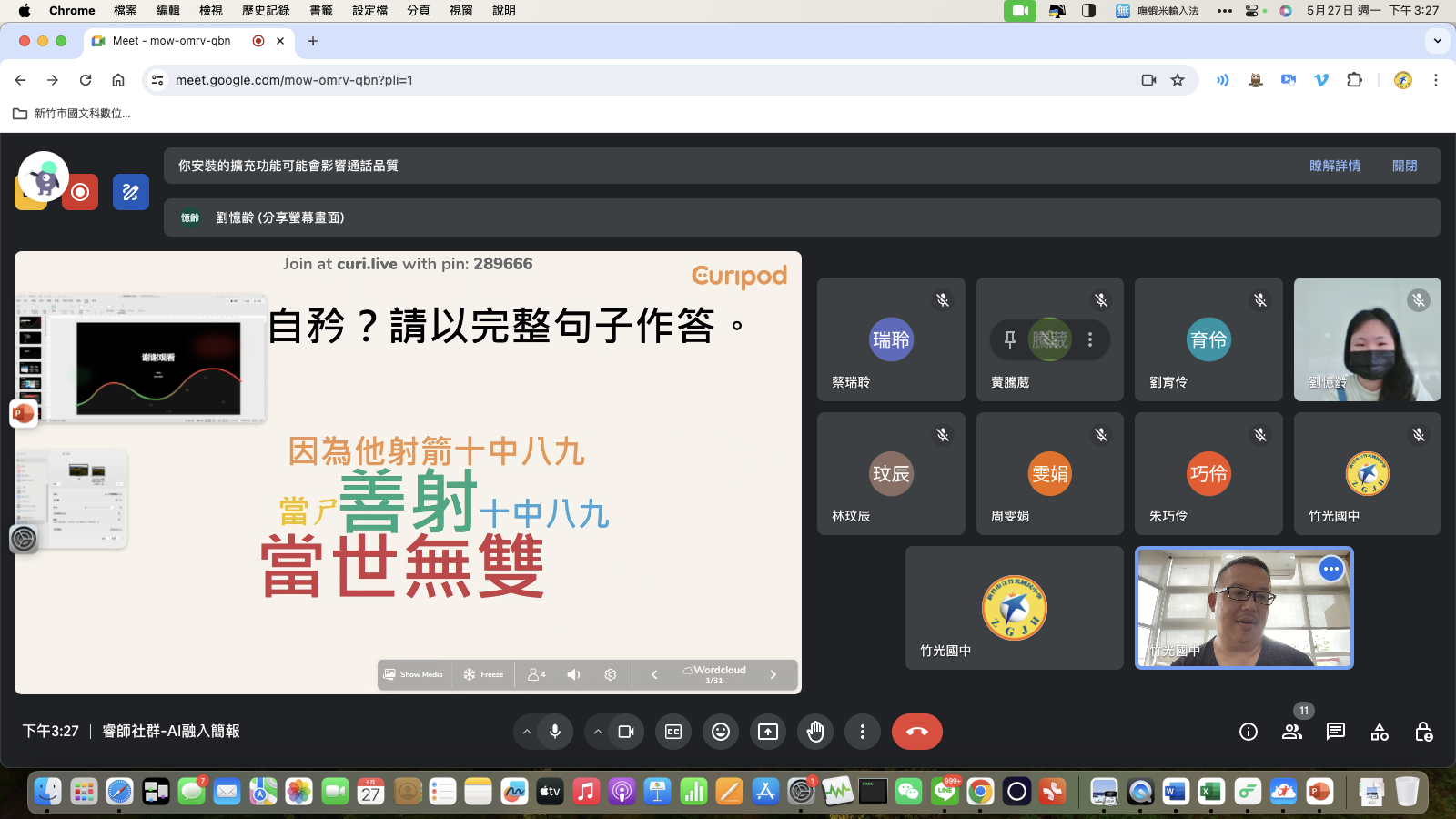Click the 瞭解詳情 link
This screenshot has height=819, width=1456.
coord(1335,166)
